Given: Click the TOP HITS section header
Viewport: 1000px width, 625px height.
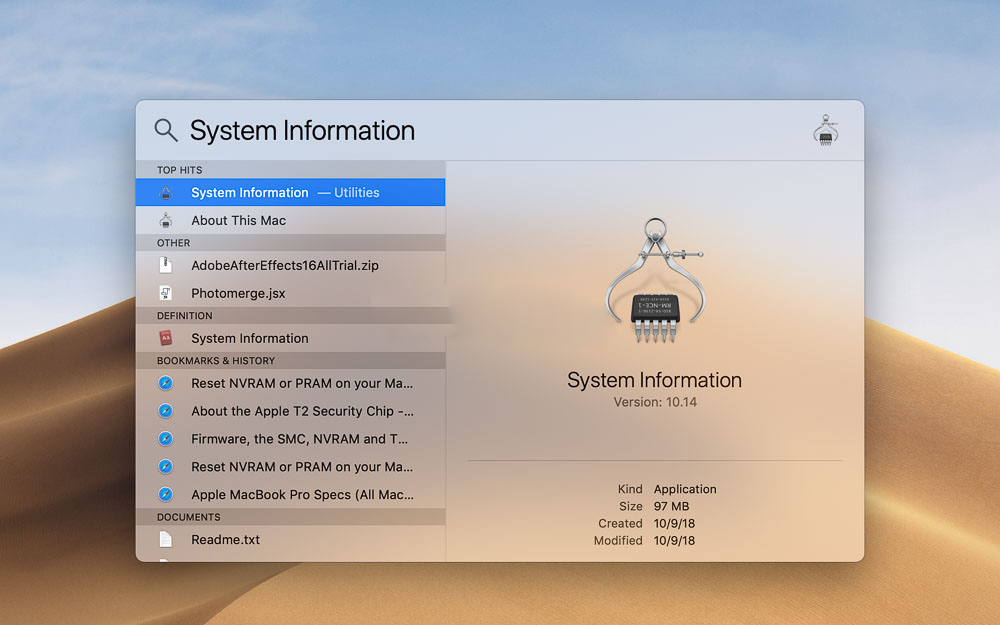Looking at the screenshot, I should tap(180, 170).
